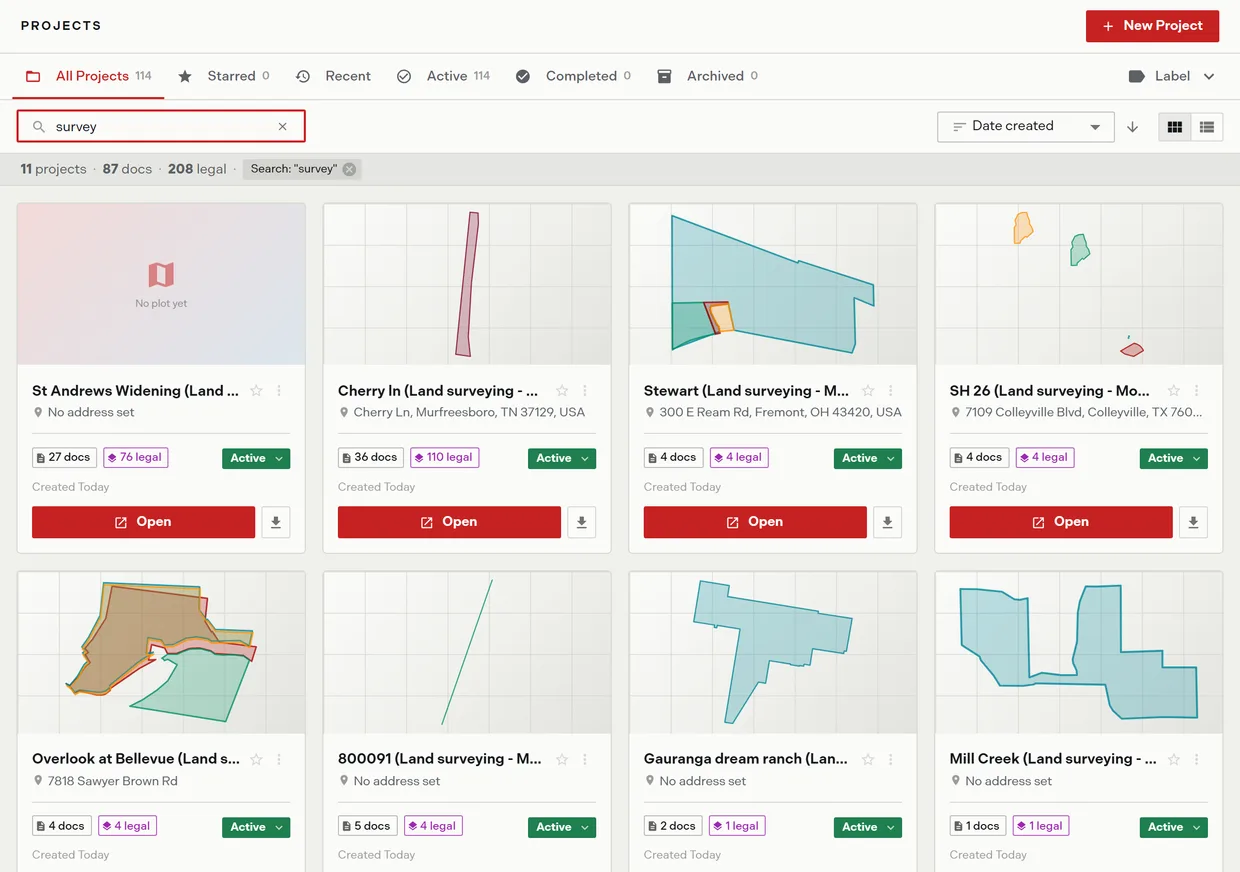Open more options for Gauranga dream ranch
1240x872 pixels.
pyautogui.click(x=891, y=759)
